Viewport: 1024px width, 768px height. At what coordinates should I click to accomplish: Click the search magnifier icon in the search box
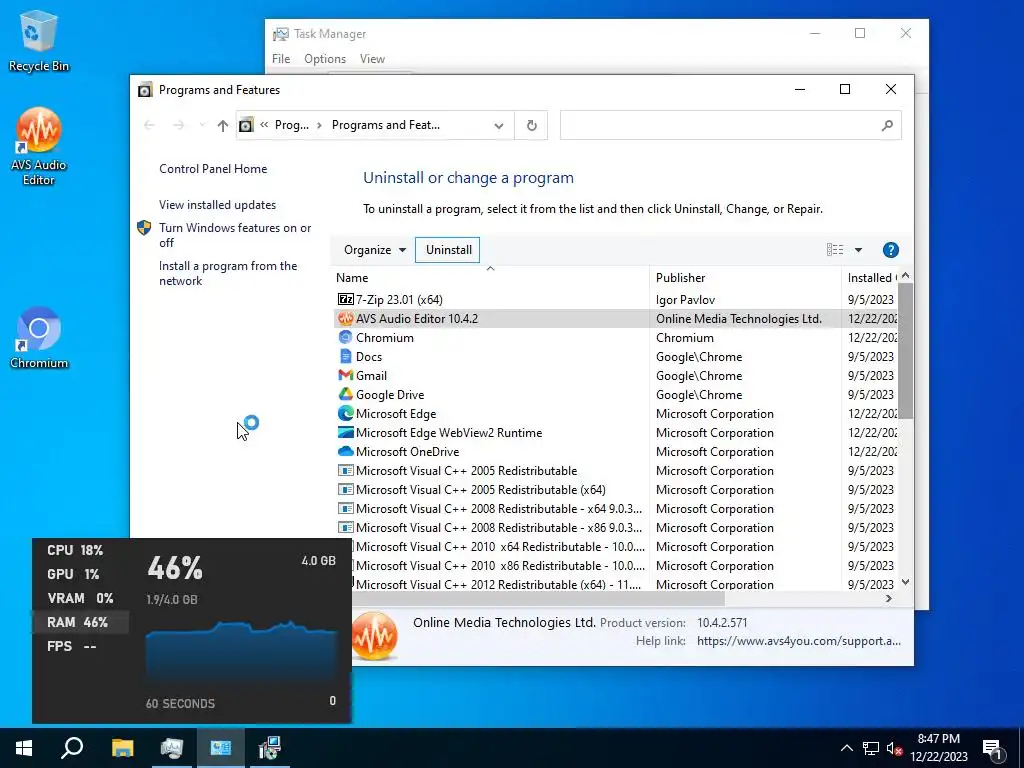[887, 125]
